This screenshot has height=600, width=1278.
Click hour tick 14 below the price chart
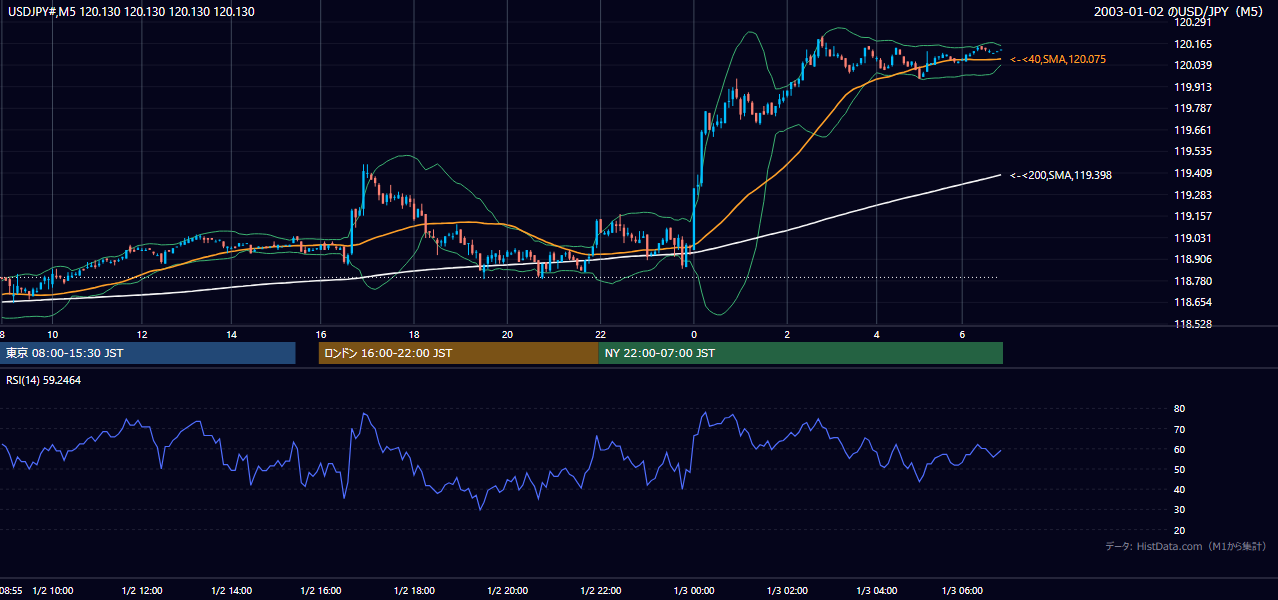(x=231, y=334)
